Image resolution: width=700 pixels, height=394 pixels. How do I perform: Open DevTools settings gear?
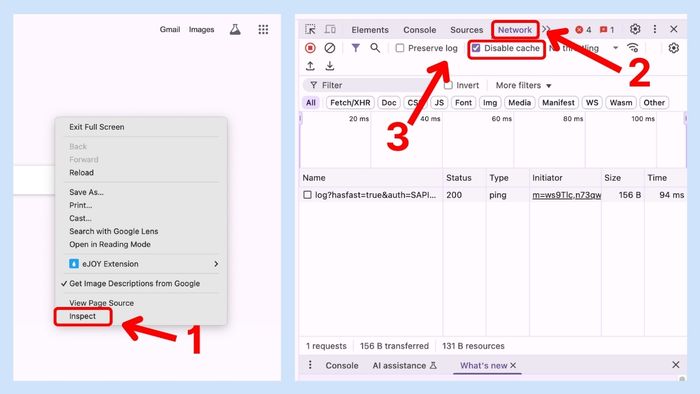635,29
